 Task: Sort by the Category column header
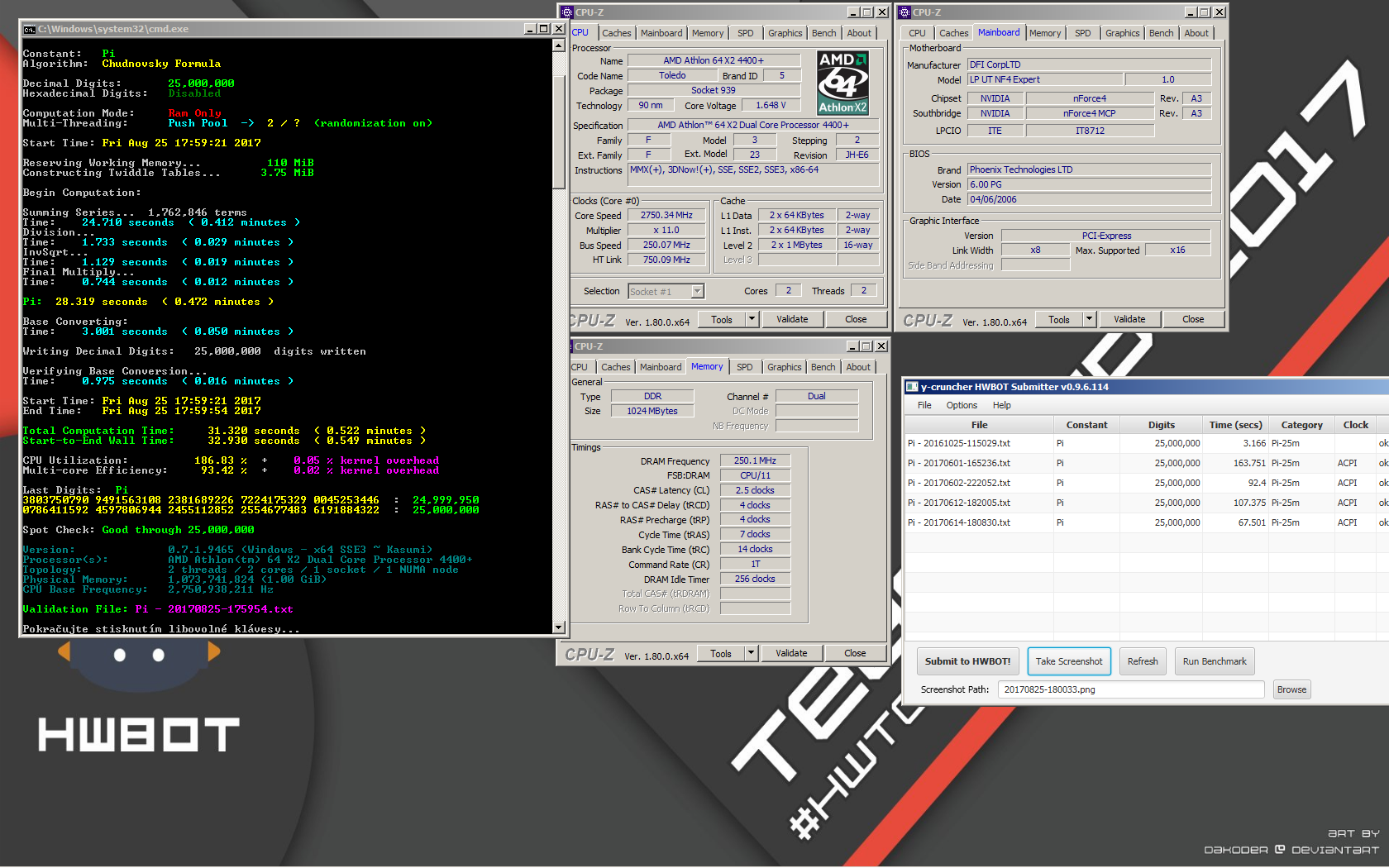click(1301, 425)
